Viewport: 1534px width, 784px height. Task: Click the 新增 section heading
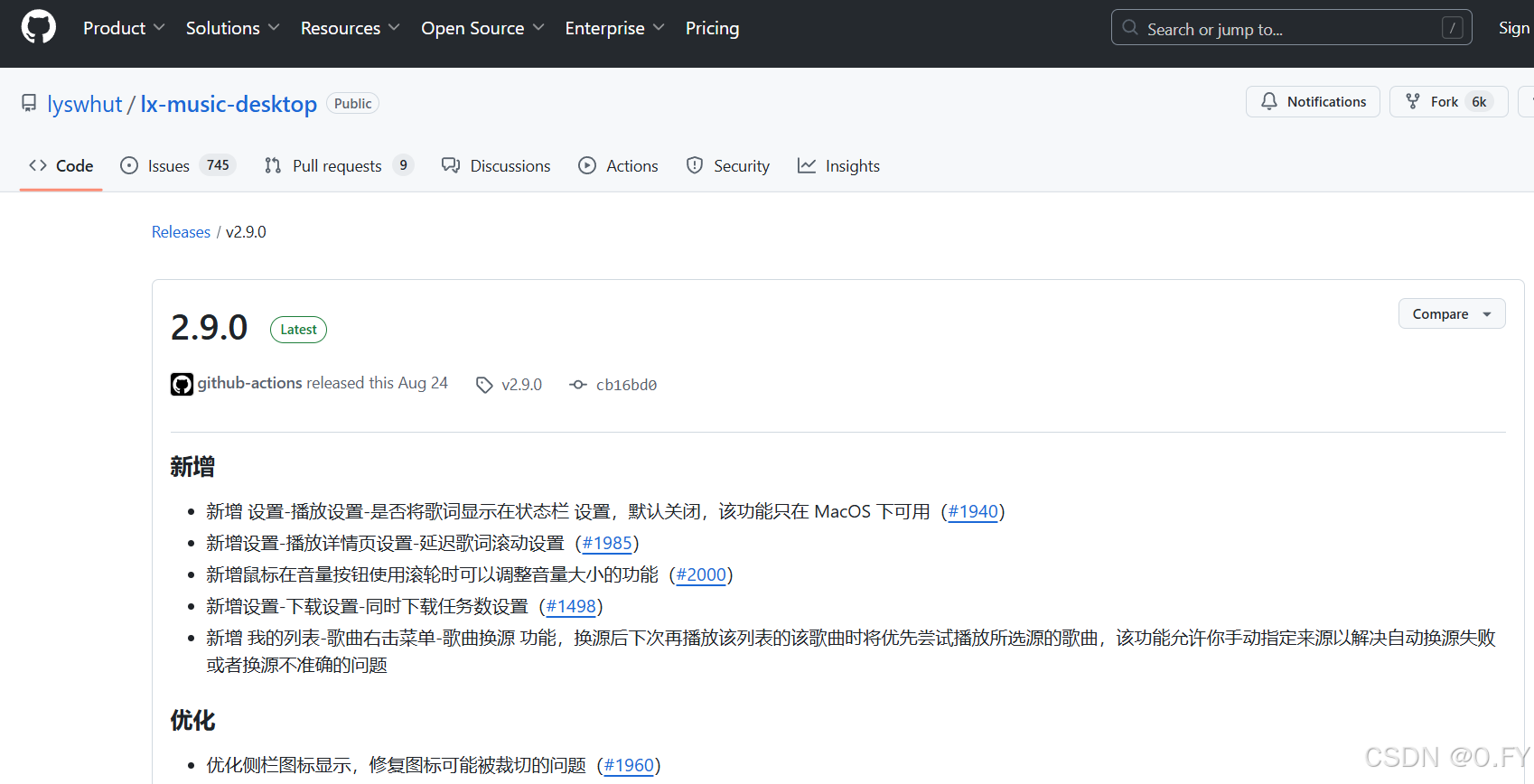(192, 467)
